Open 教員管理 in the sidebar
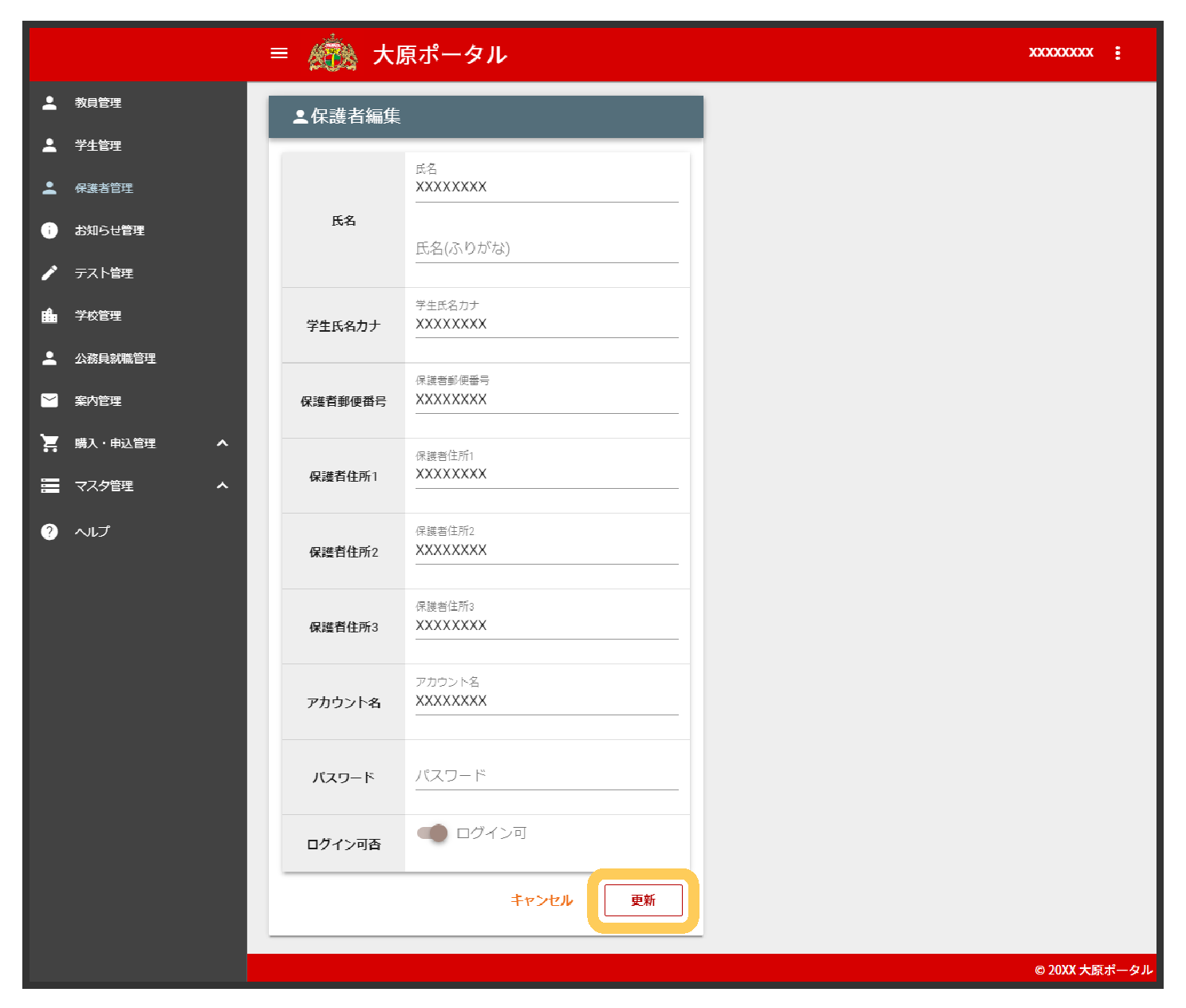This screenshot has width=1186, height=1008. coord(98,103)
